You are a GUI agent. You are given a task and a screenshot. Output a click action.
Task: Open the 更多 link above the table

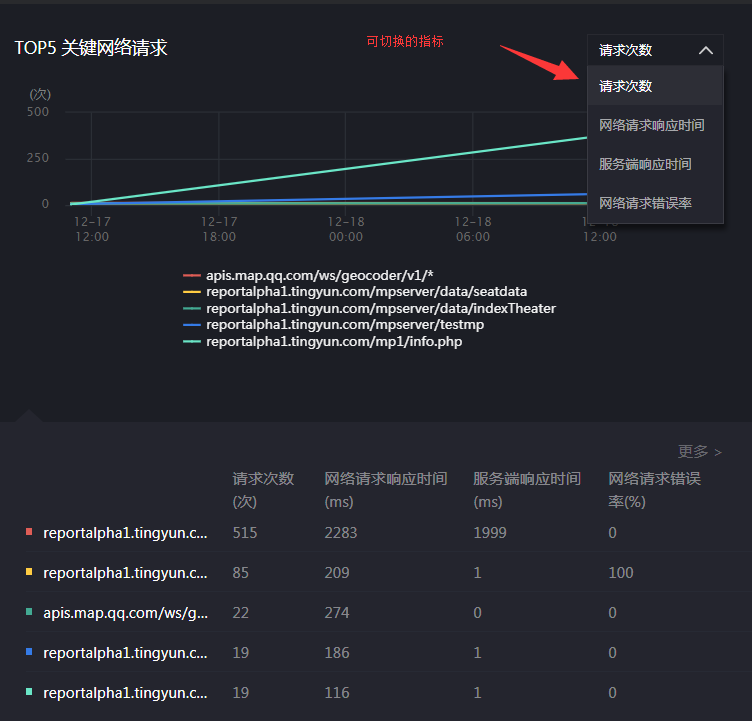[699, 452]
